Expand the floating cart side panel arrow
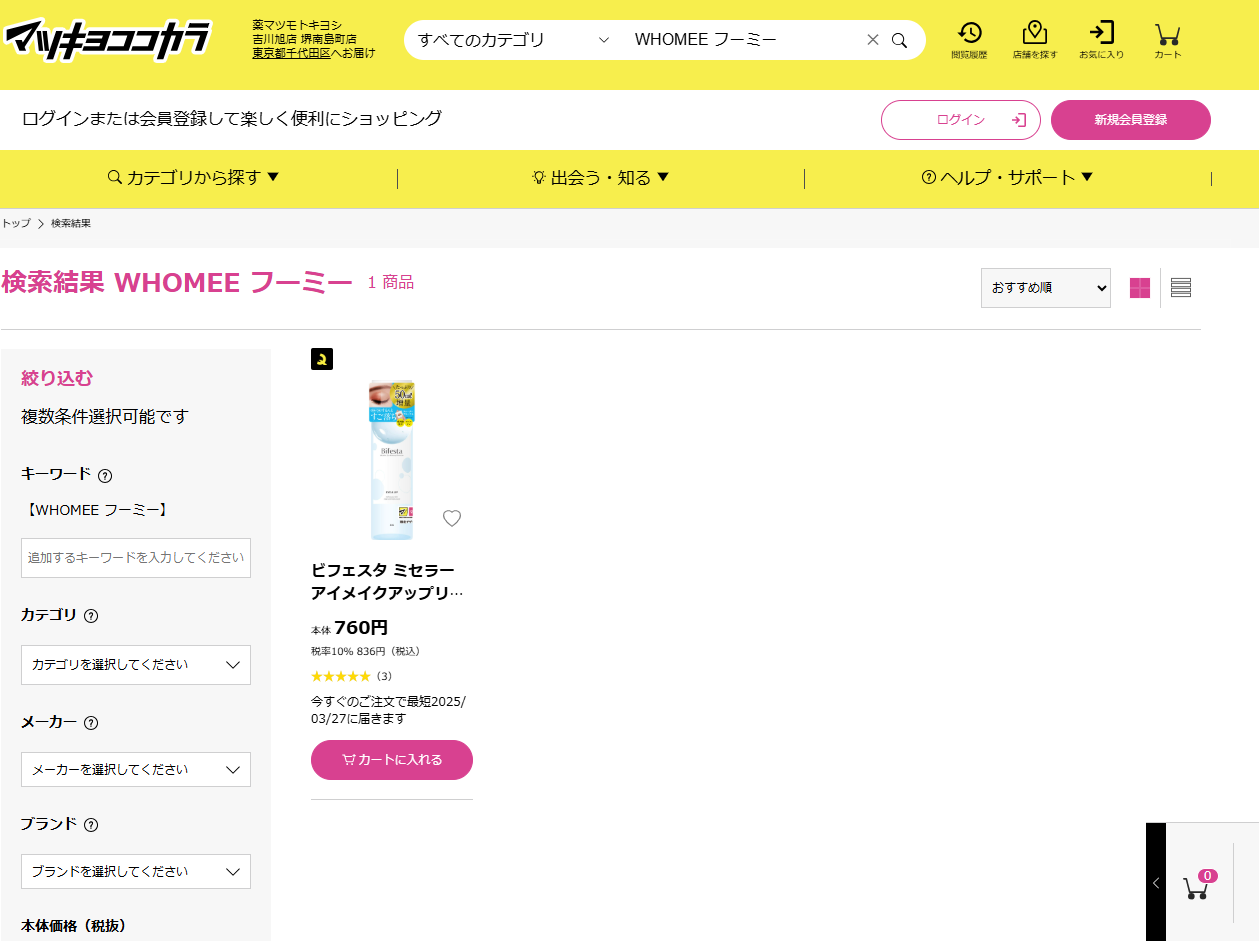The height and width of the screenshot is (941, 1259). point(1156,882)
